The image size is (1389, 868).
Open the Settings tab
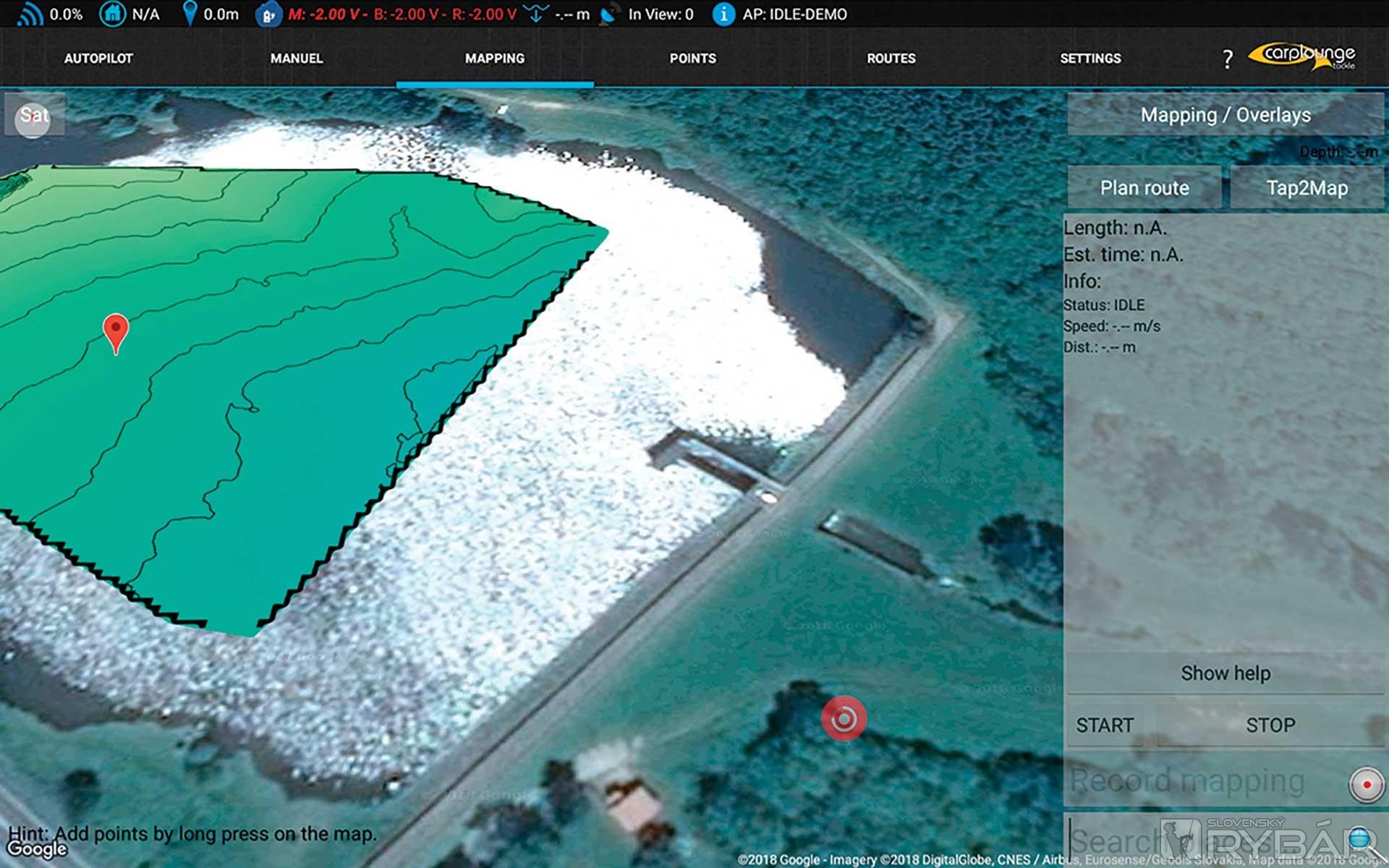click(x=1089, y=59)
